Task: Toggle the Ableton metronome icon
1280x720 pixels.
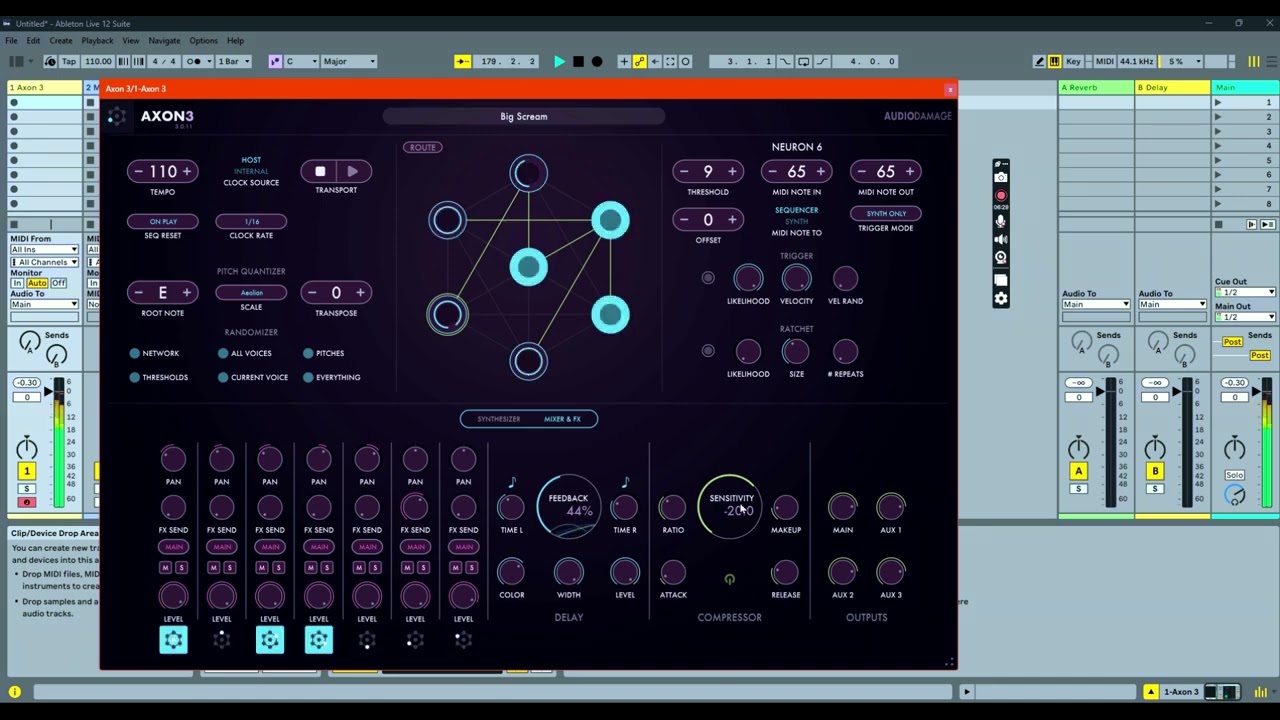Action: (x=193, y=61)
